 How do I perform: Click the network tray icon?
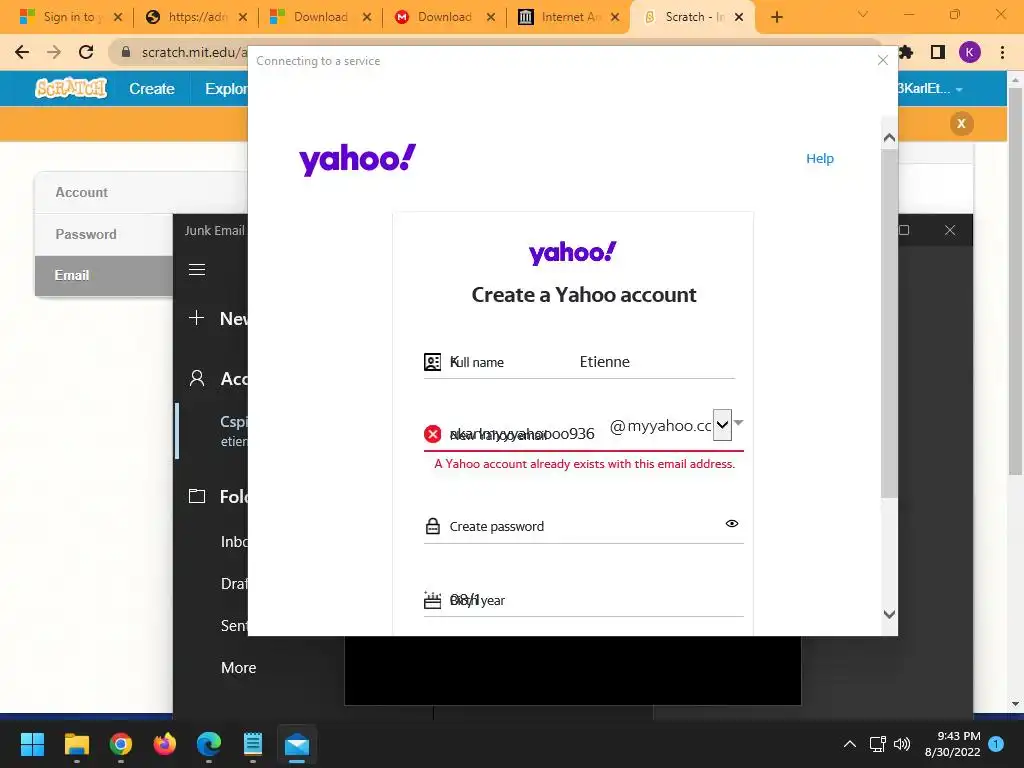(877, 744)
